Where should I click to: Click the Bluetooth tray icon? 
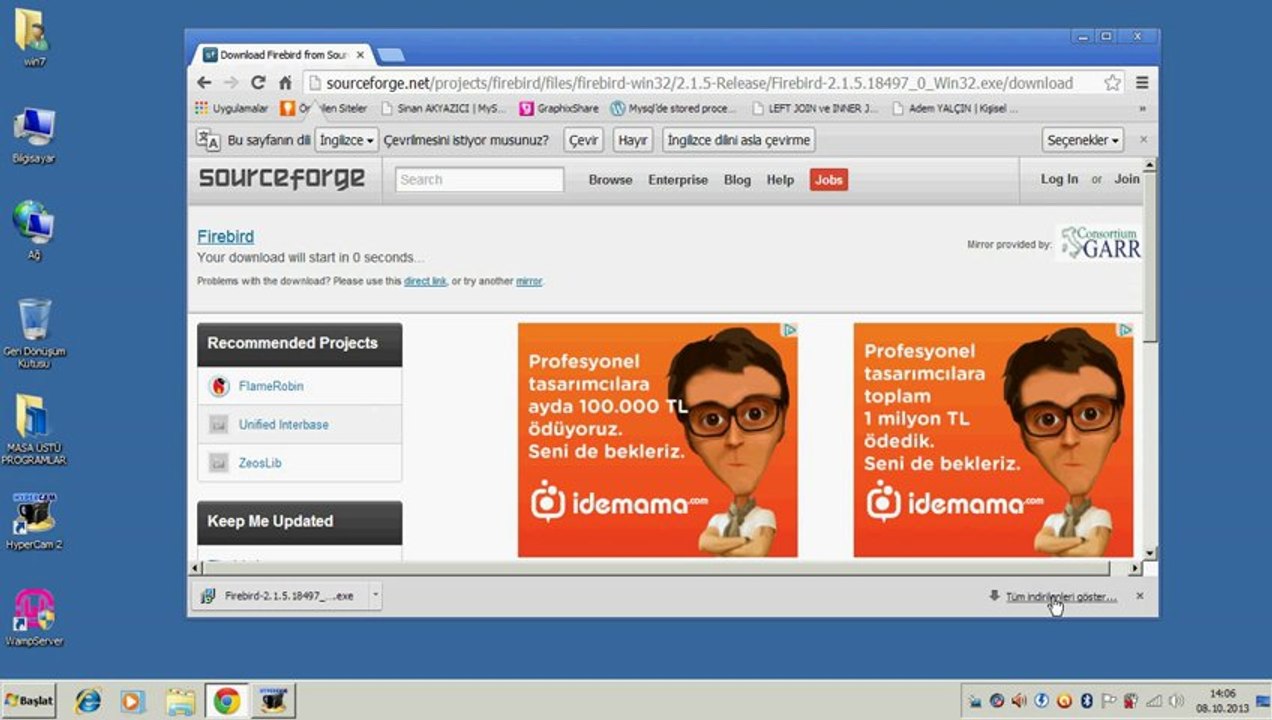(x=1086, y=701)
